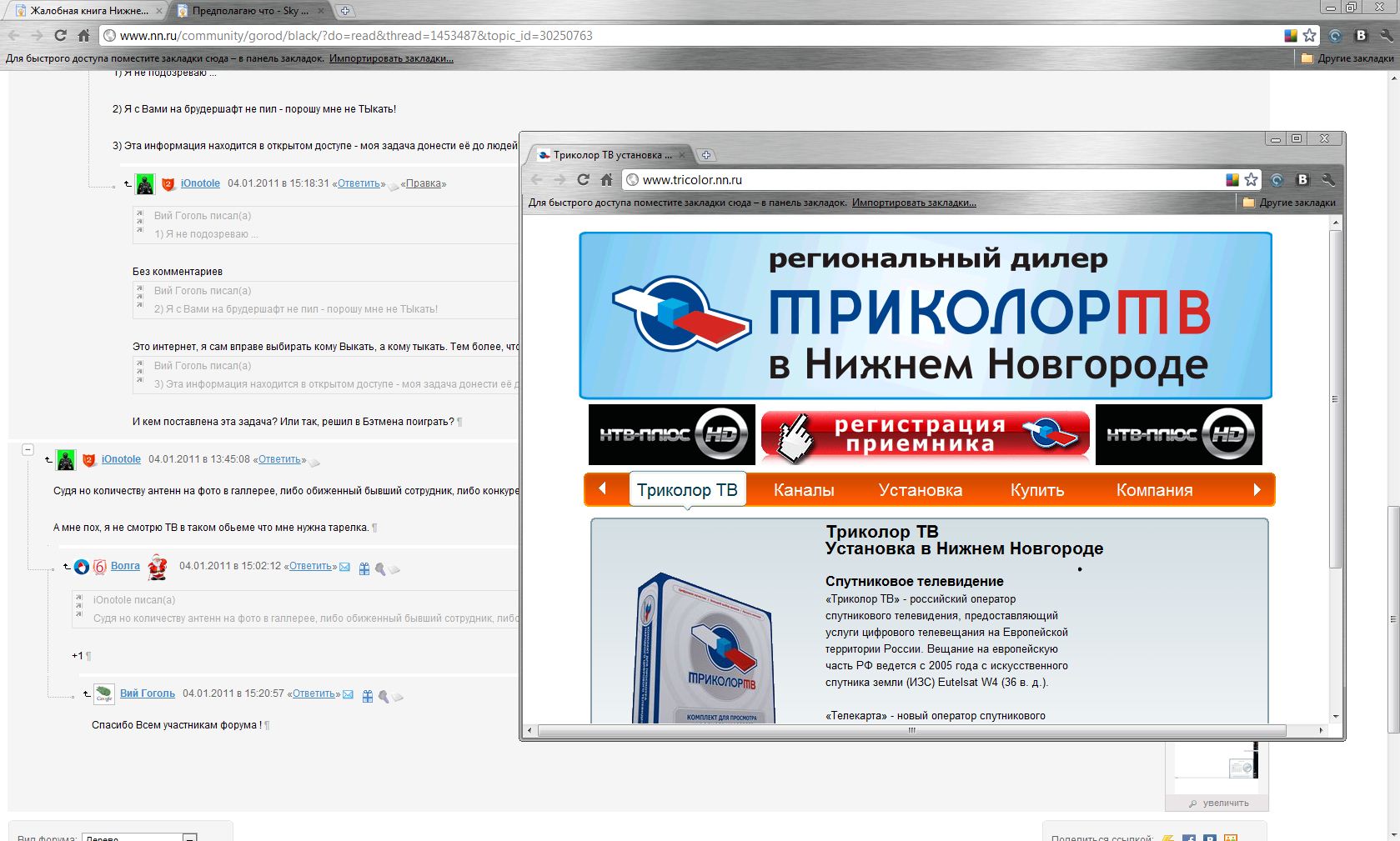Viewport: 1400px width, 841px height.
Task: Open a new tab in the Tricolor window
Action: (x=705, y=155)
